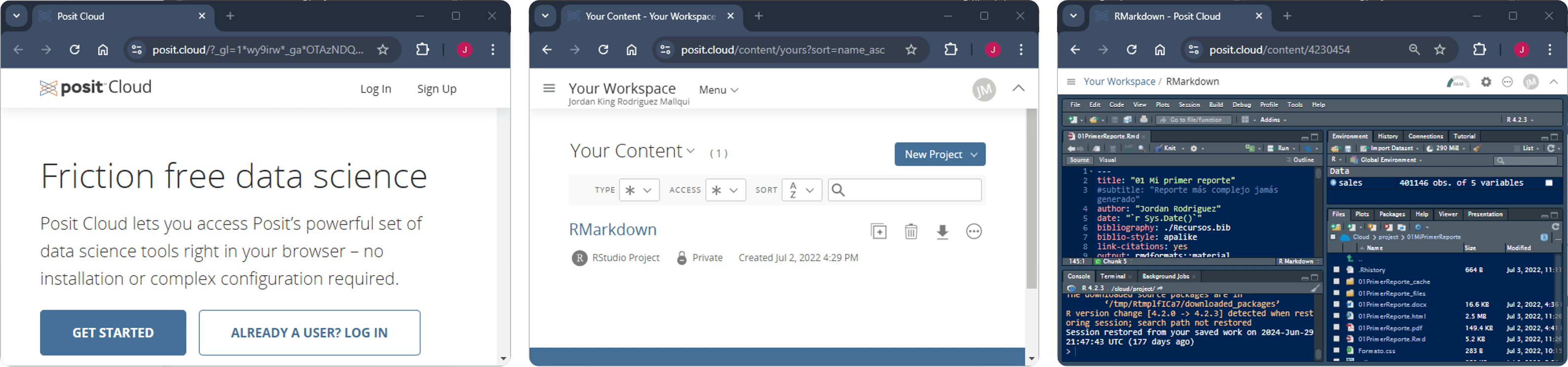Screen dimensions: 1568x367
Task: Clear environment objects with the broom icon
Action: coord(1477,149)
